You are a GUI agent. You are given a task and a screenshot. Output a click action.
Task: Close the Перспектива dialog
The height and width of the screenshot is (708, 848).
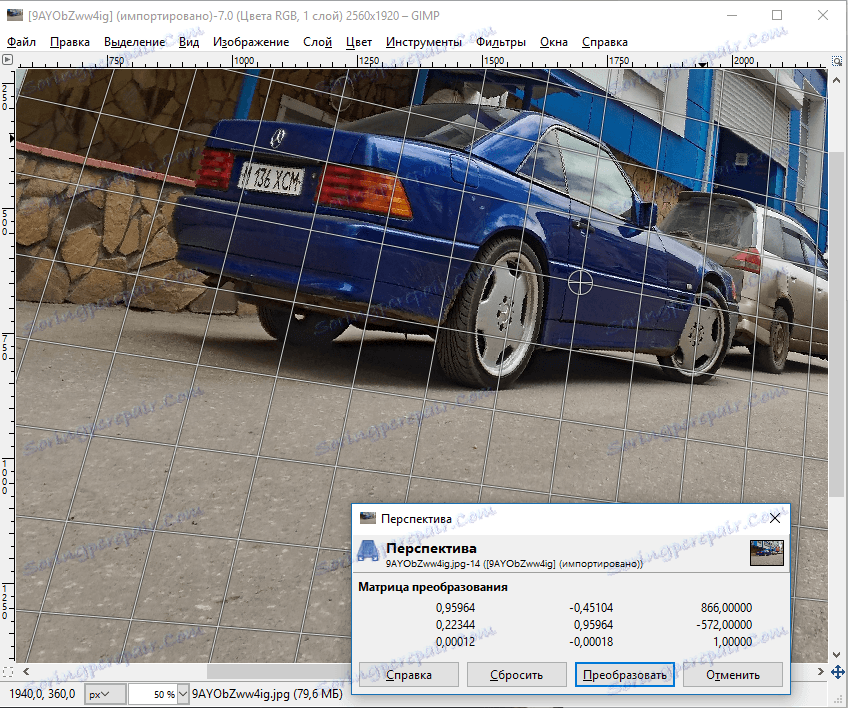point(774,518)
